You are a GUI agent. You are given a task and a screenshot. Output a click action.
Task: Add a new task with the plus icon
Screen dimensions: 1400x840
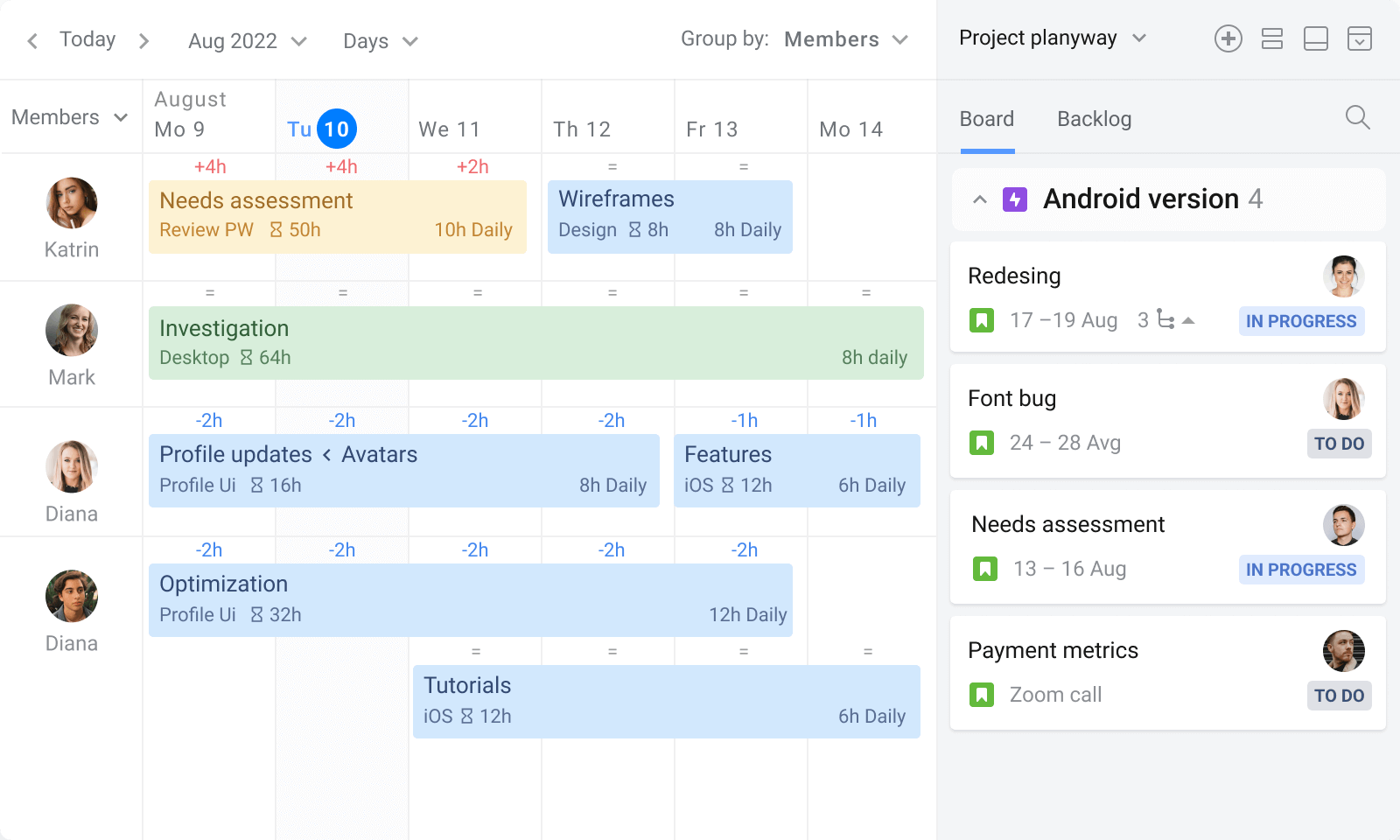click(1228, 38)
